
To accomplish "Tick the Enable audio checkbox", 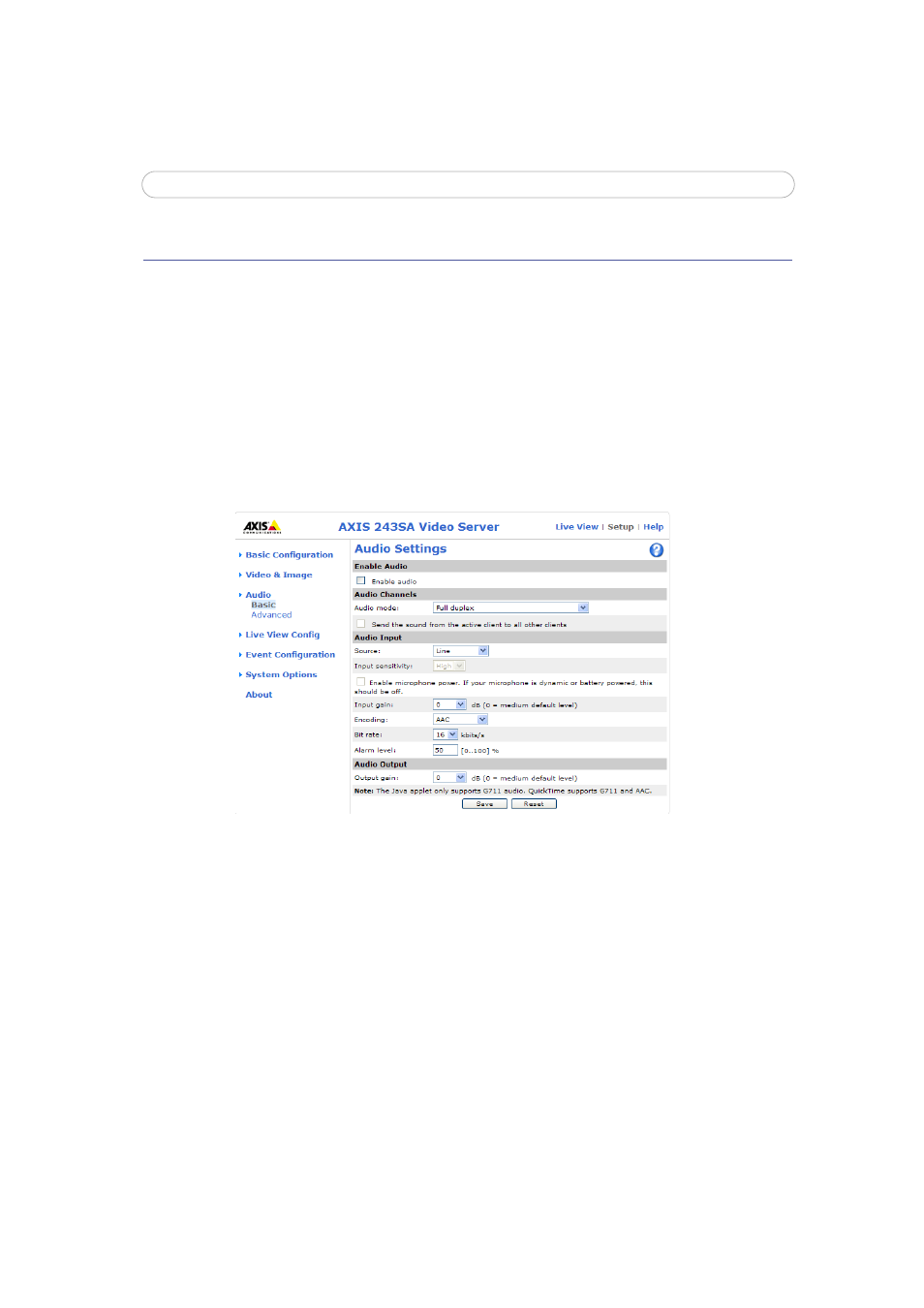I will [361, 581].
